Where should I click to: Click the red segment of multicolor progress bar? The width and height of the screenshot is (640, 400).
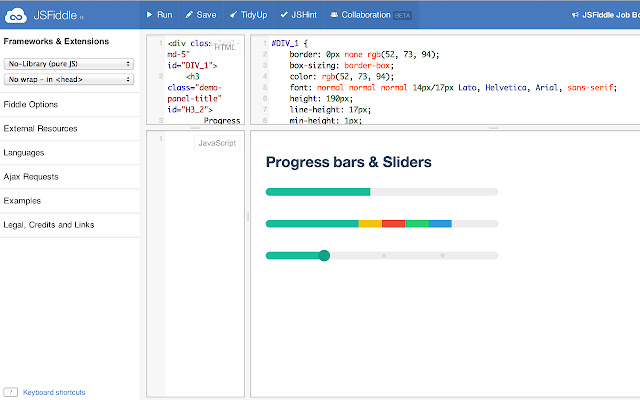click(x=393, y=223)
